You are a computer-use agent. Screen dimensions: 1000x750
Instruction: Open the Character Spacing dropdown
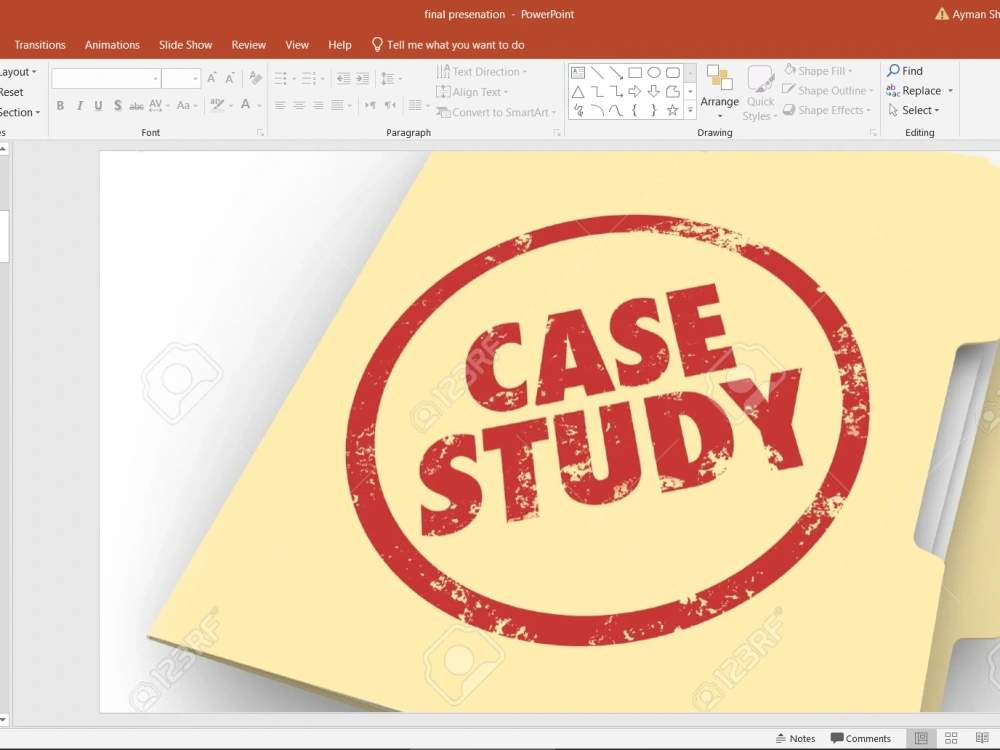(x=159, y=106)
